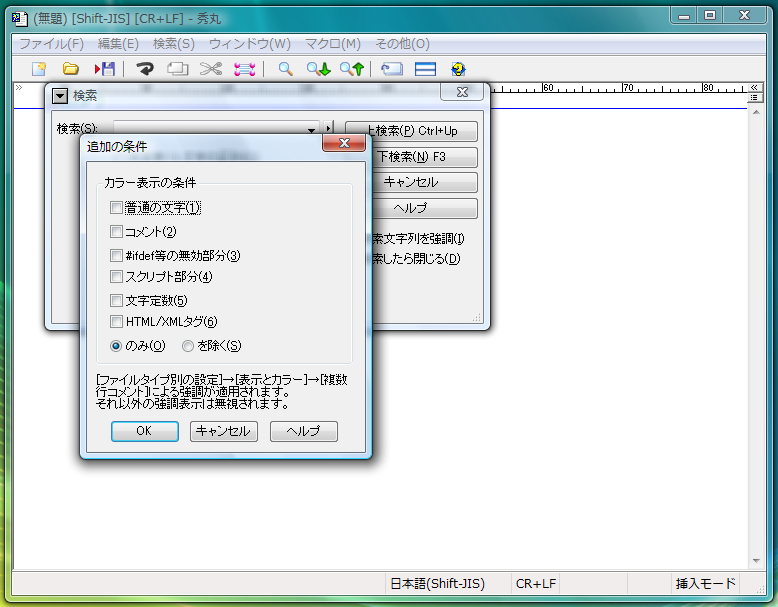This screenshot has width=778, height=607.
Task: Click 日本語(Shift-JIS) in status bar
Action: click(438, 584)
